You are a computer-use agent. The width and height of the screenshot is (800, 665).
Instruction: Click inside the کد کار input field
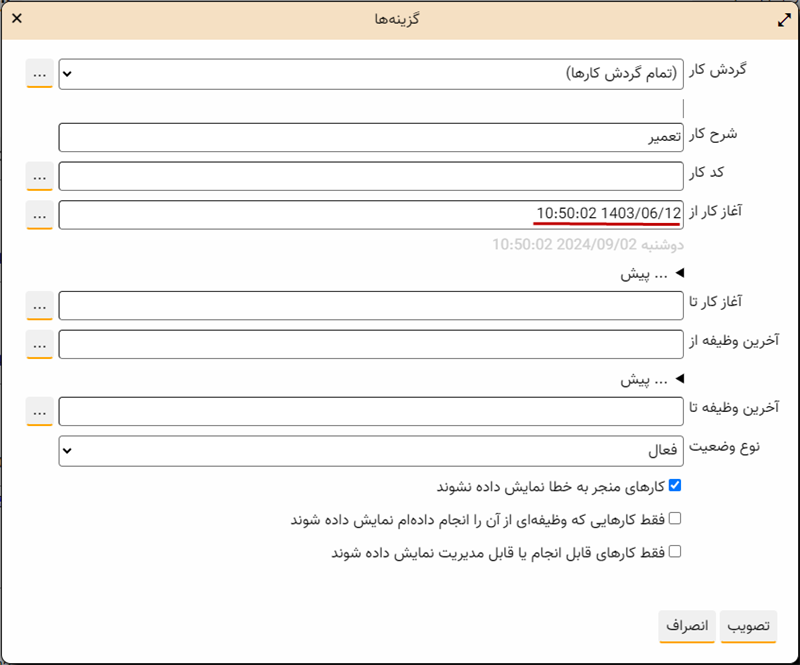370,176
